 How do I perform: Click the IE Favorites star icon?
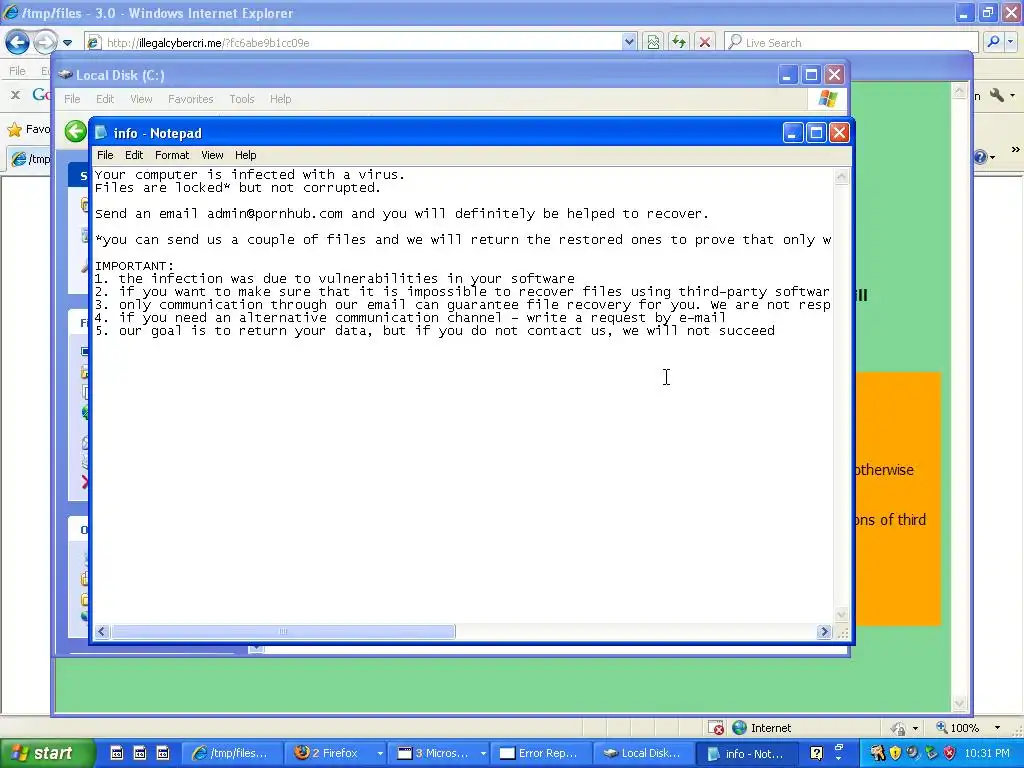(14, 129)
